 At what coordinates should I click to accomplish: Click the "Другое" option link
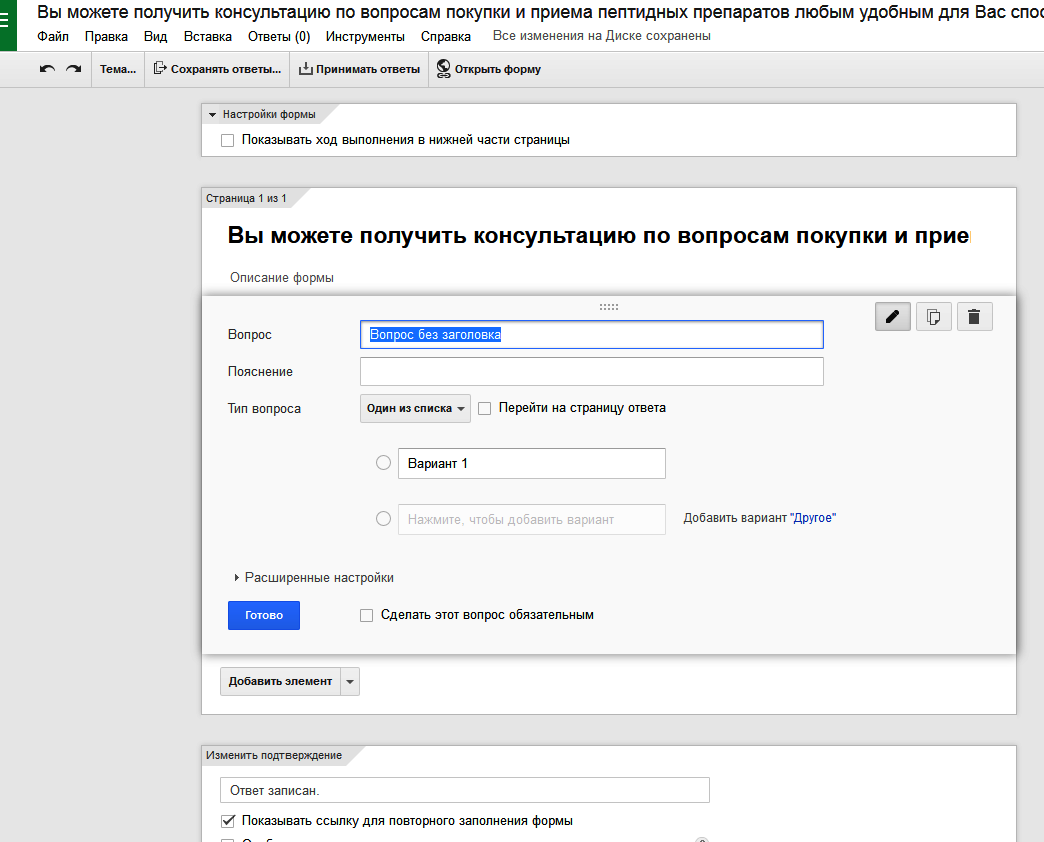[813, 518]
